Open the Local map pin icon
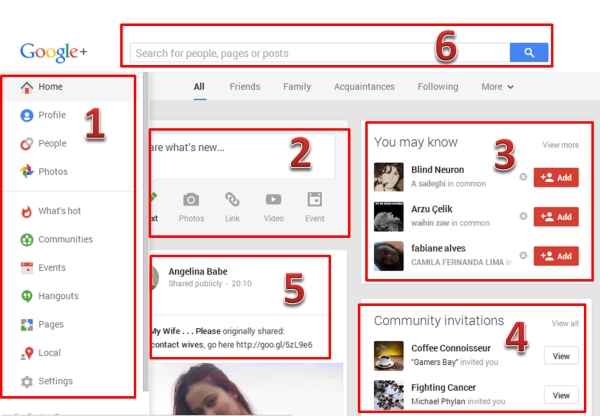The width and height of the screenshot is (600, 416). coord(27,353)
